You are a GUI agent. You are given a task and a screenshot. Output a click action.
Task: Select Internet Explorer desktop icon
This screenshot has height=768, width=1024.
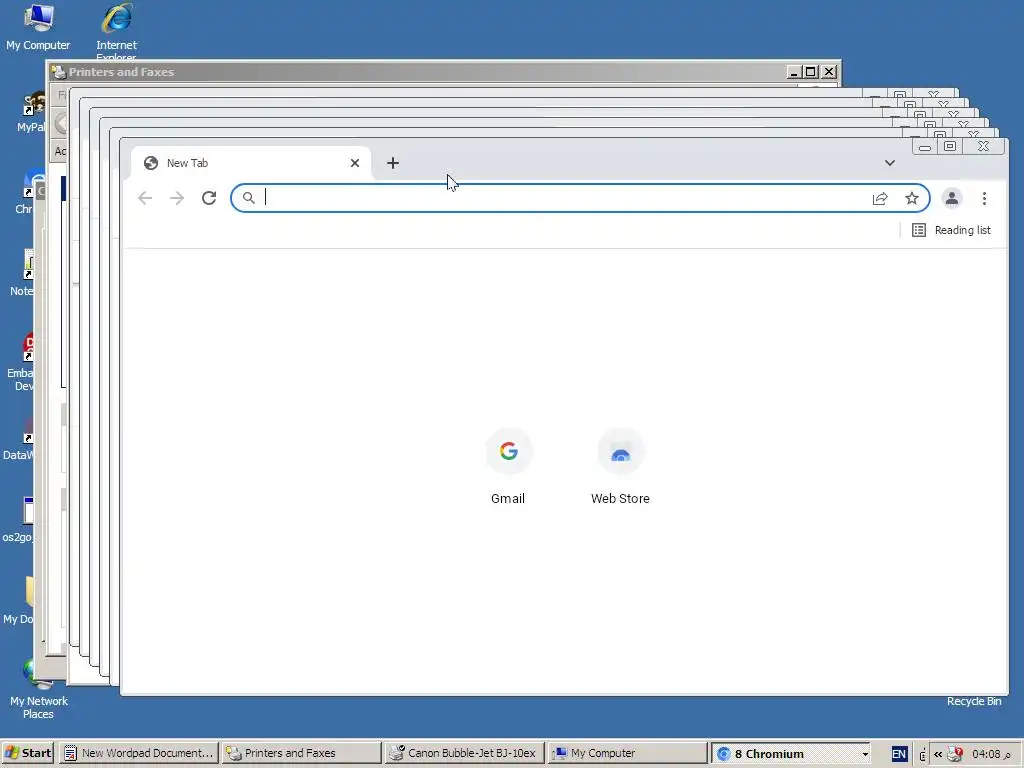click(116, 31)
